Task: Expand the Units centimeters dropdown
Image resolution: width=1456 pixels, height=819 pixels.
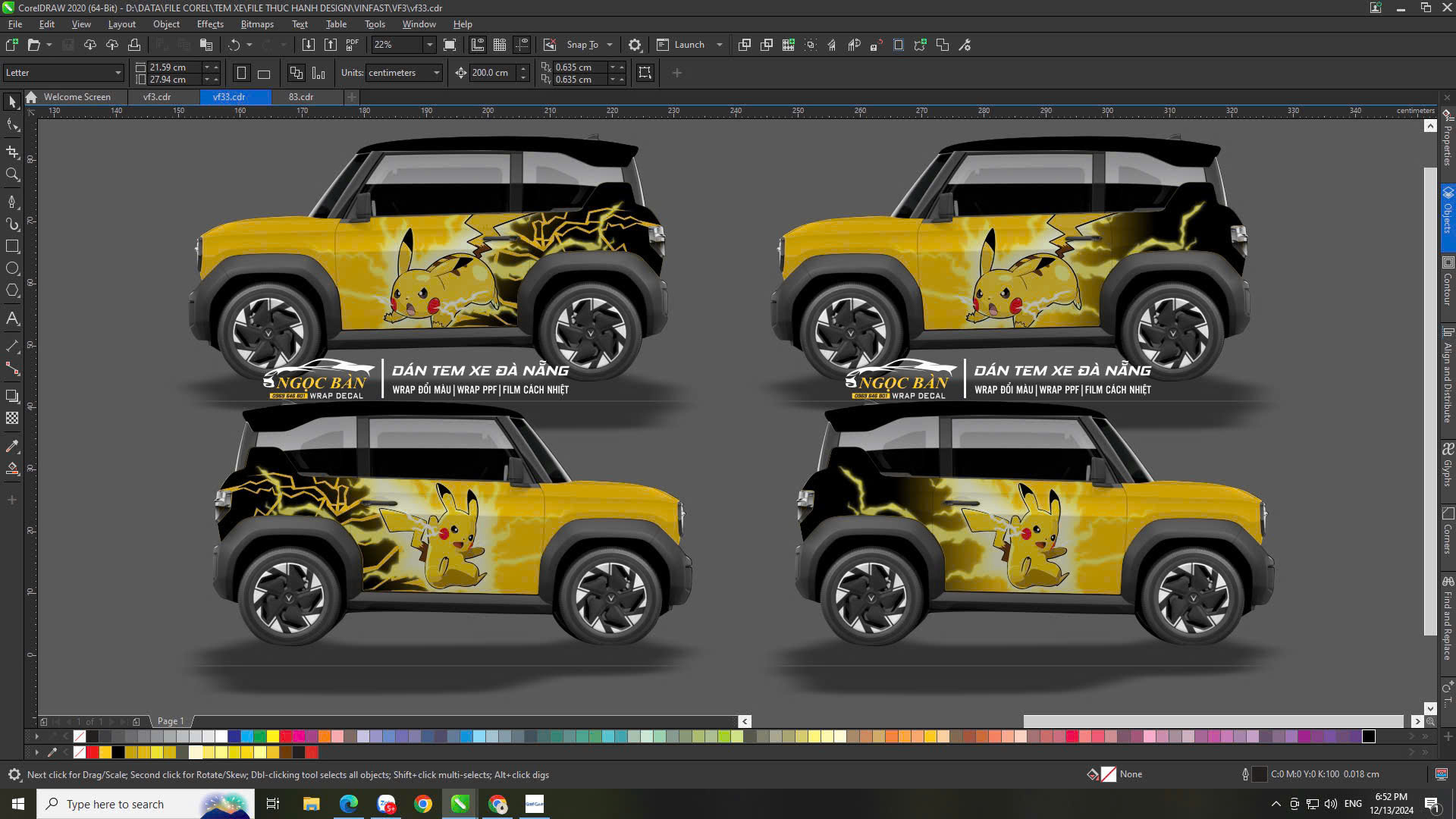Action: [436, 73]
